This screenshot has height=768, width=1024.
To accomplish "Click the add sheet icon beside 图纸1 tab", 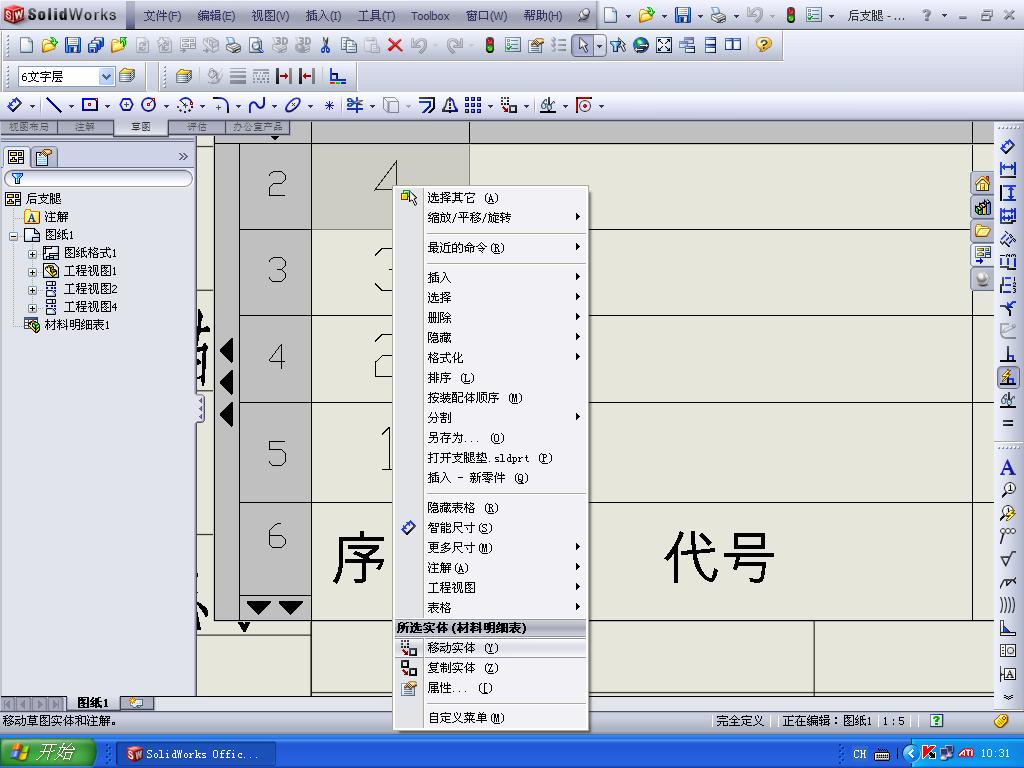I will point(136,703).
